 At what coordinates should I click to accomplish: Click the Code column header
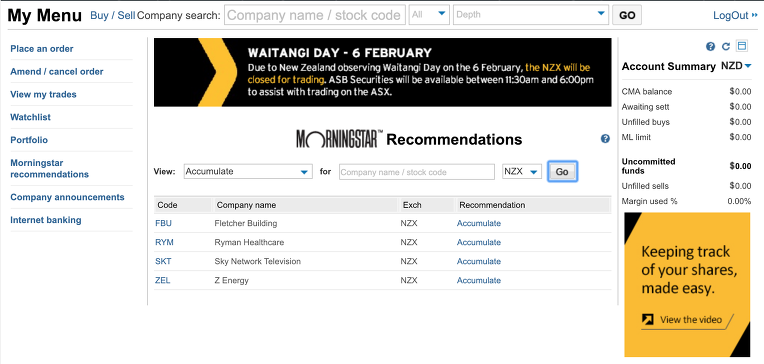167,205
